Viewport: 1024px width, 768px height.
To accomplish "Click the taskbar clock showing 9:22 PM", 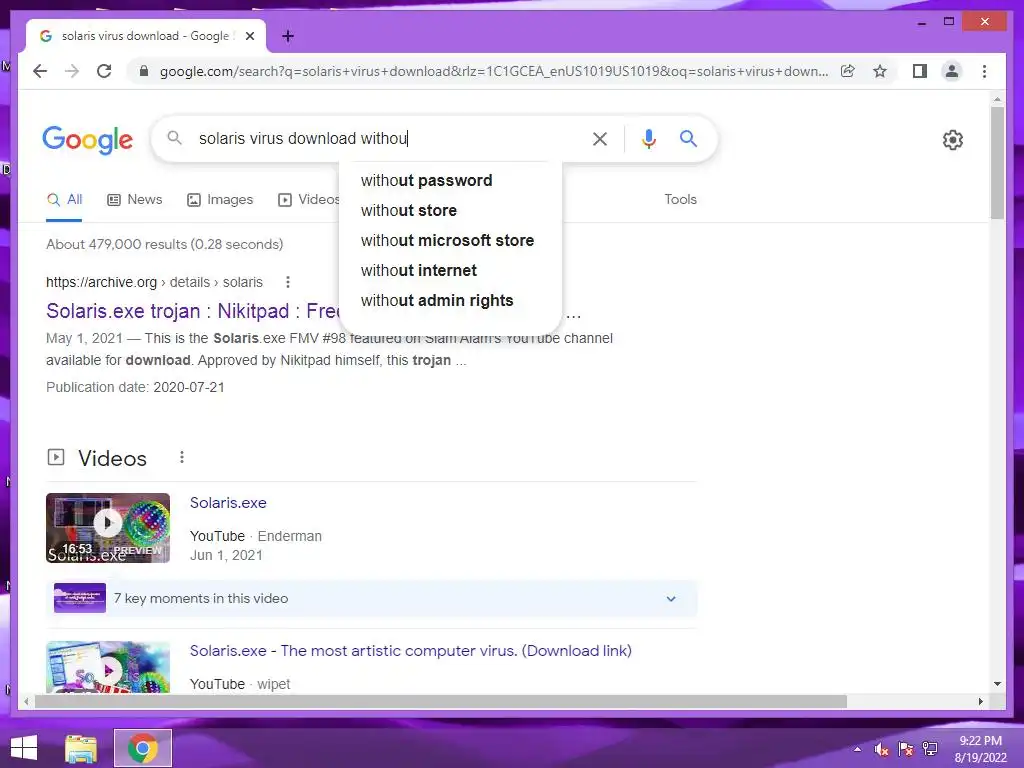I will (x=980, y=749).
